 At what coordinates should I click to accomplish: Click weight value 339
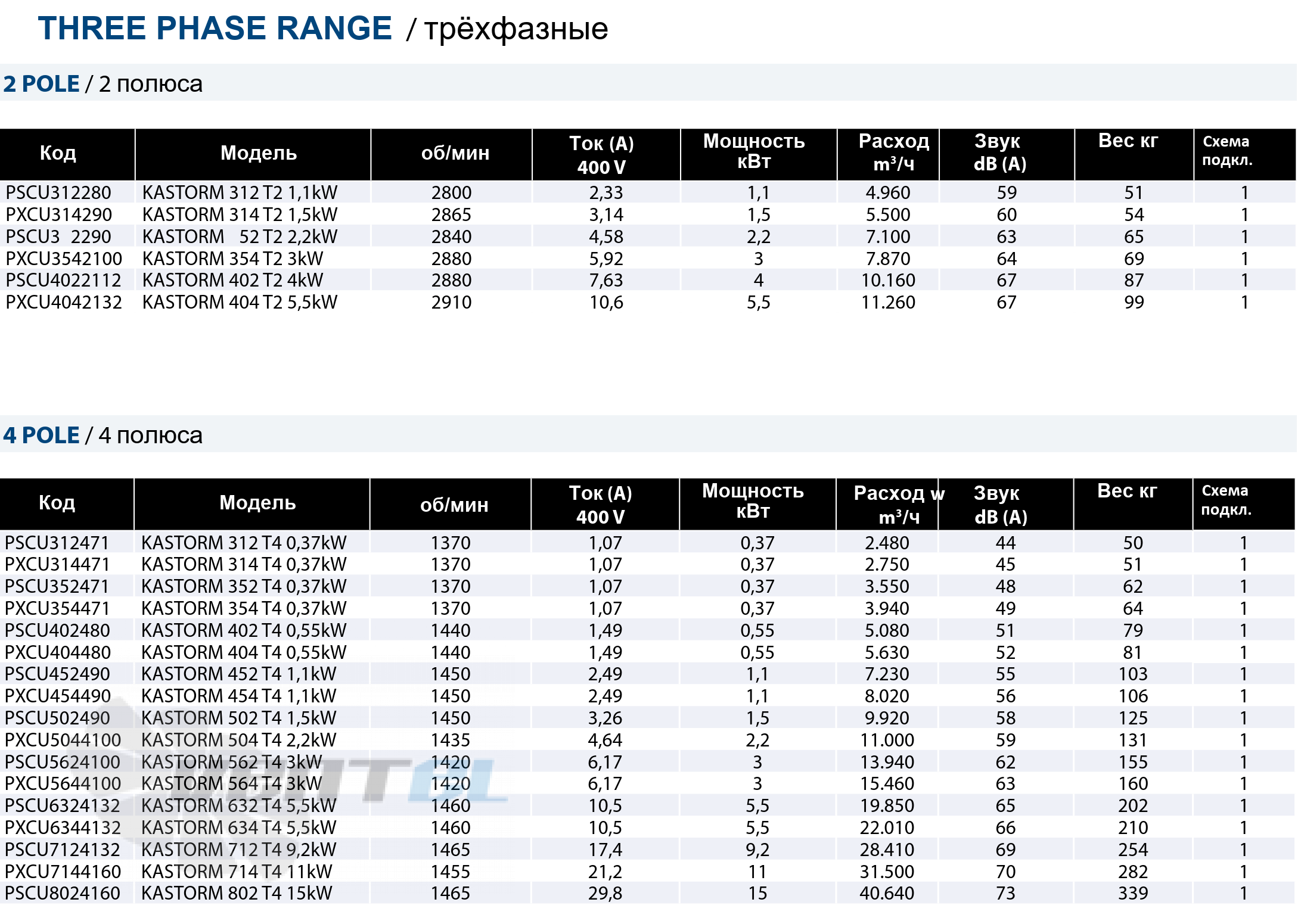(1132, 893)
